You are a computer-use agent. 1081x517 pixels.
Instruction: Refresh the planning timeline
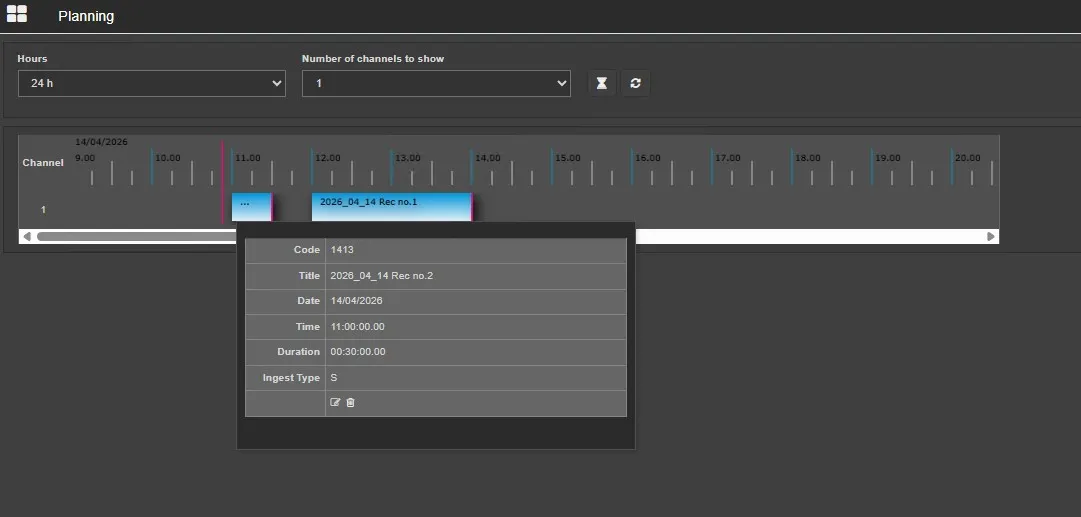(x=635, y=83)
